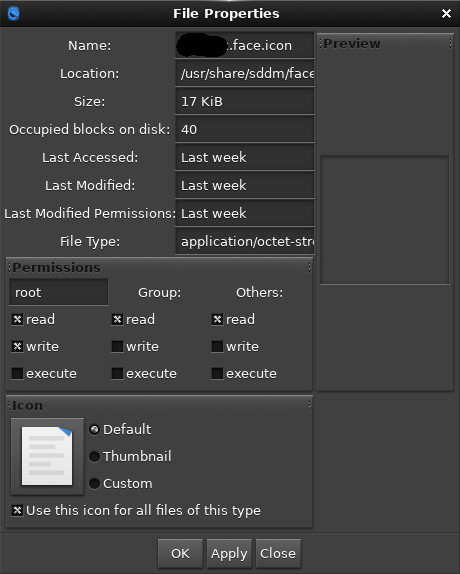Enable Group write permission
This screenshot has height=574, width=460.
pos(117,346)
